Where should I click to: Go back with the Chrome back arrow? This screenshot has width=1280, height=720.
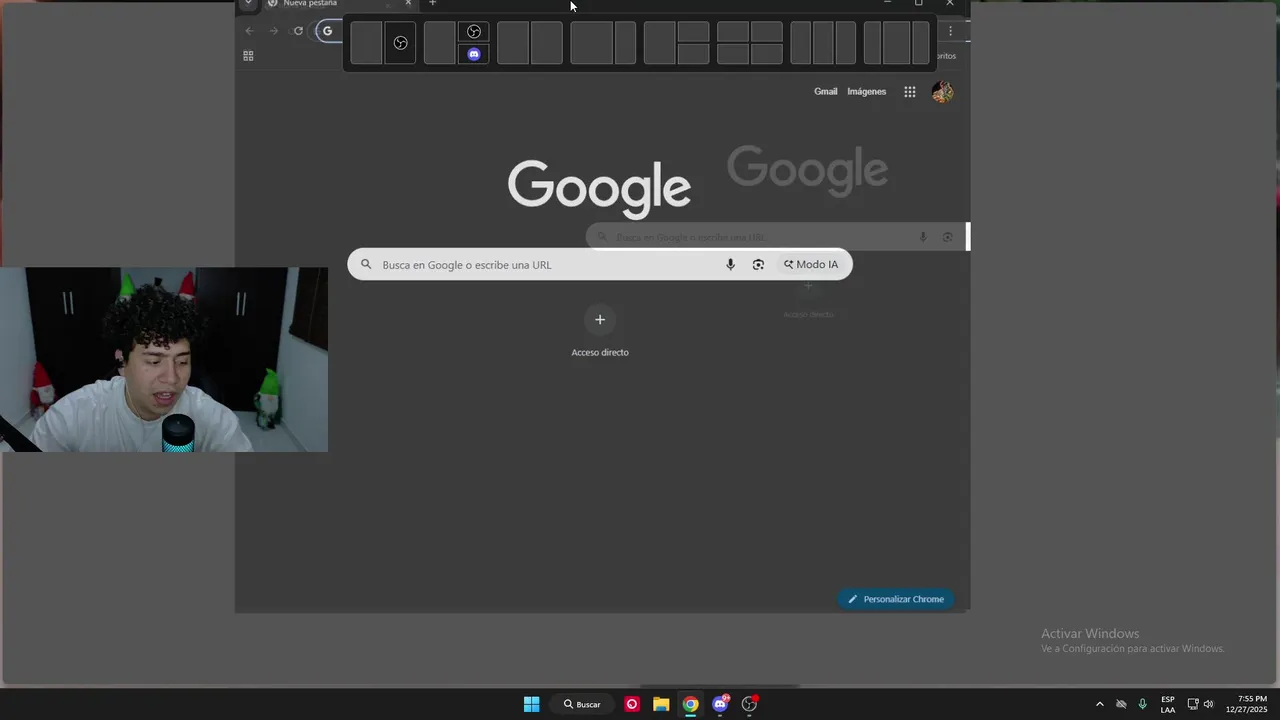pos(250,31)
